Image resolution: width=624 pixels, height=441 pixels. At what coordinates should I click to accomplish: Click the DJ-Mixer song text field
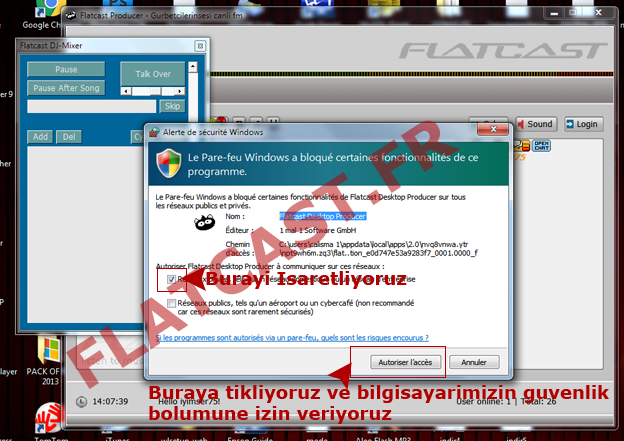(92, 106)
